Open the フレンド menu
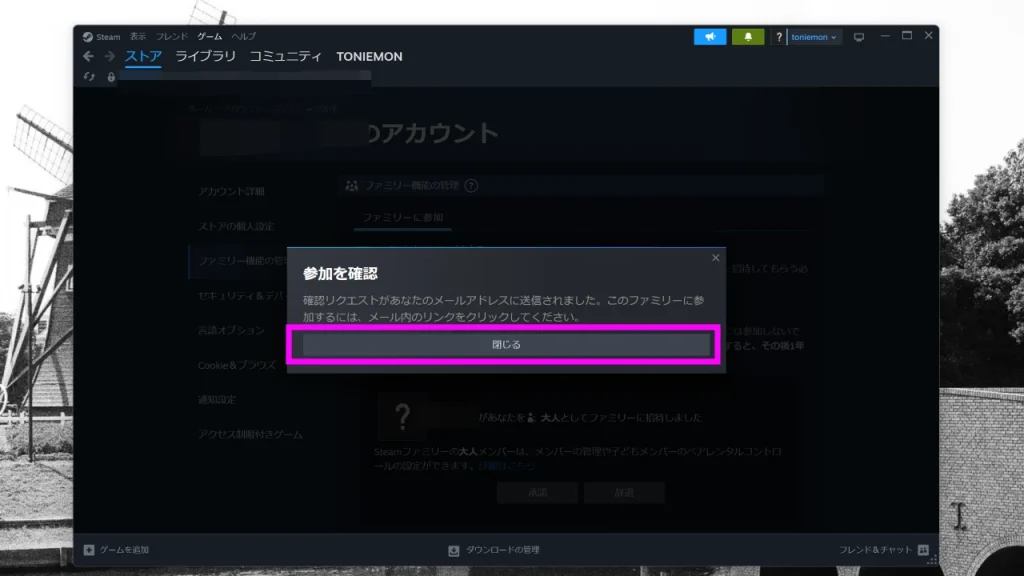Image resolution: width=1024 pixels, height=576 pixels. (172, 37)
